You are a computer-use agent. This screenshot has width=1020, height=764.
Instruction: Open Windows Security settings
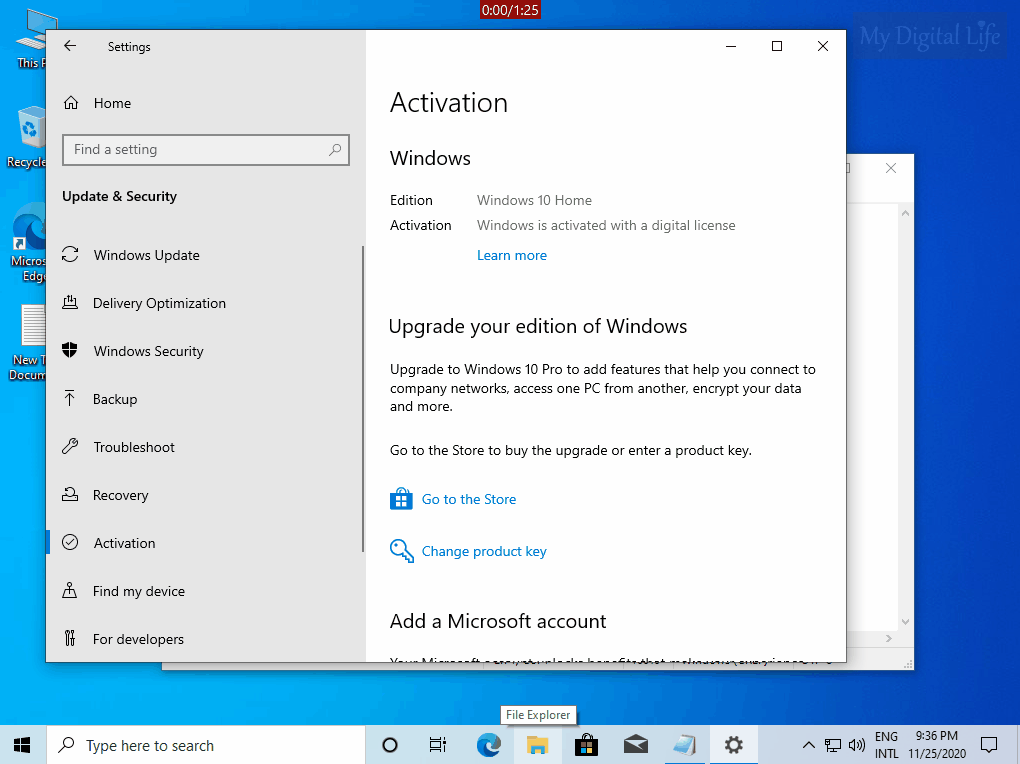click(x=133, y=351)
